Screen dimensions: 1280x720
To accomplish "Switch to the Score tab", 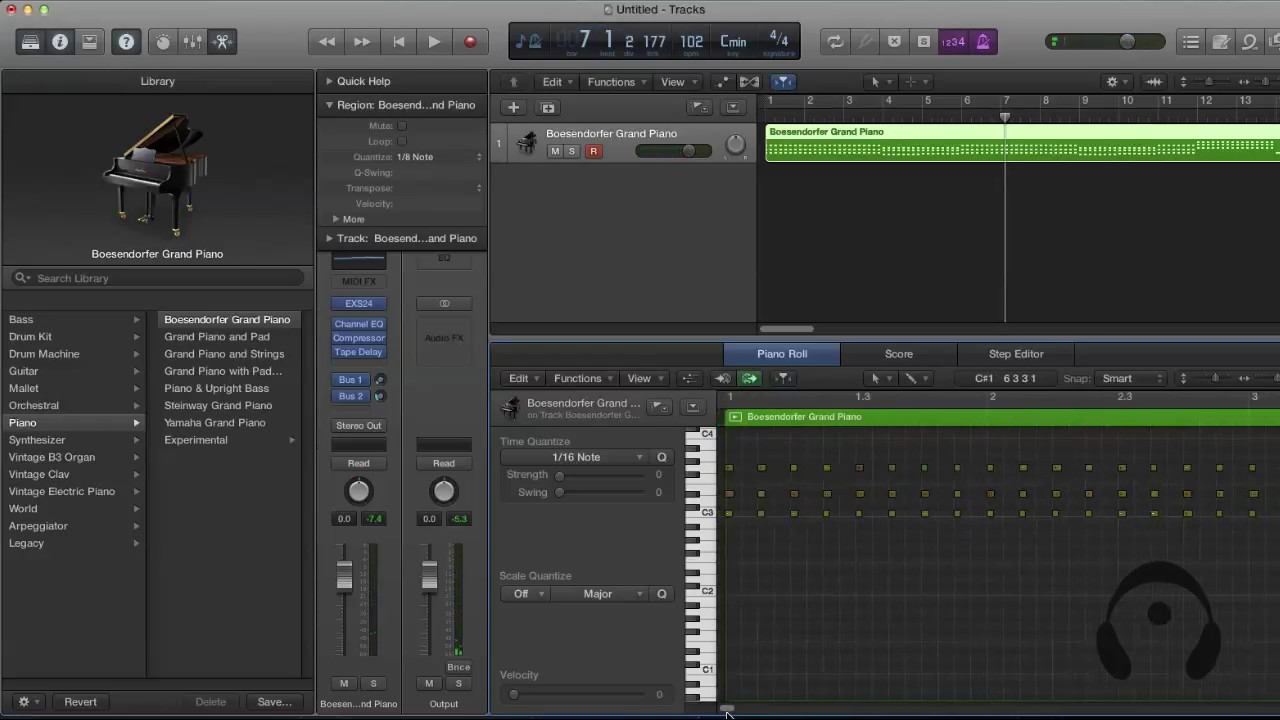I will 899,354.
